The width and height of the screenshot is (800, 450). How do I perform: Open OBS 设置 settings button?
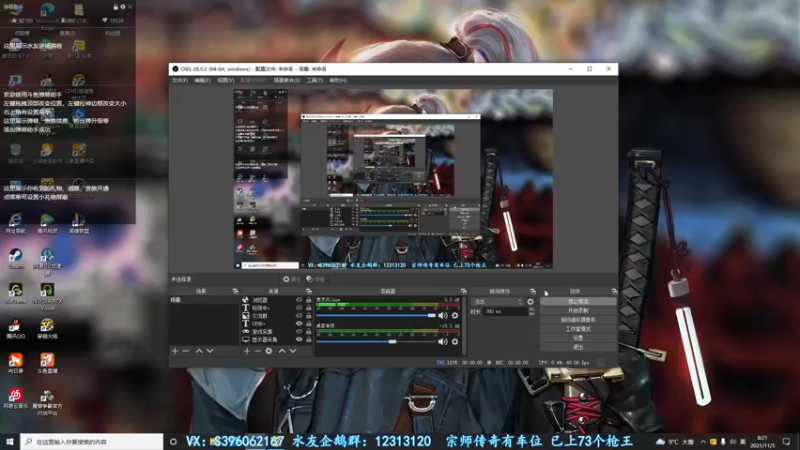(x=578, y=338)
